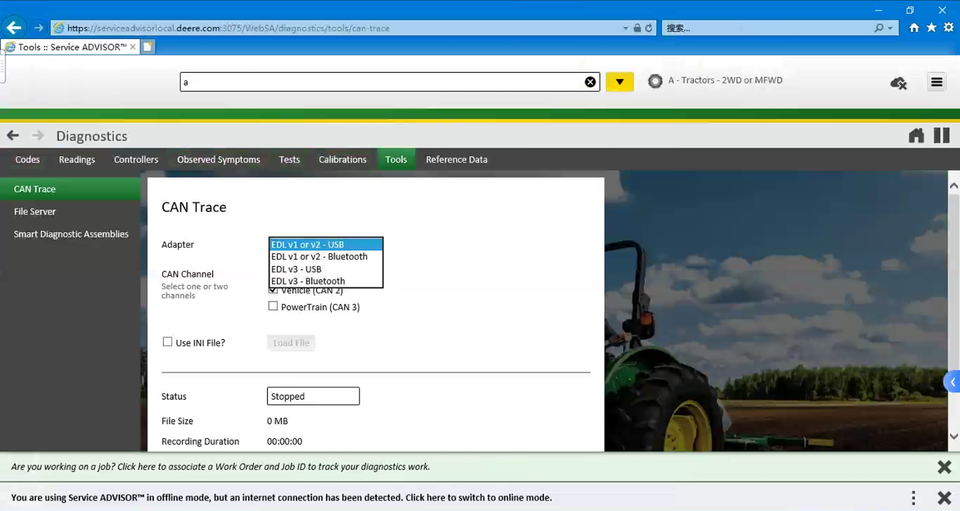Click the browser back arrow button
960x511 pixels.
13,28
